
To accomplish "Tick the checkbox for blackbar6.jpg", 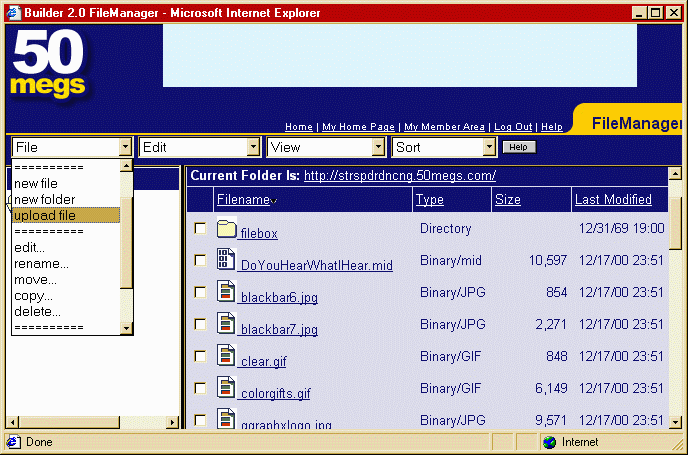I will pos(200,293).
